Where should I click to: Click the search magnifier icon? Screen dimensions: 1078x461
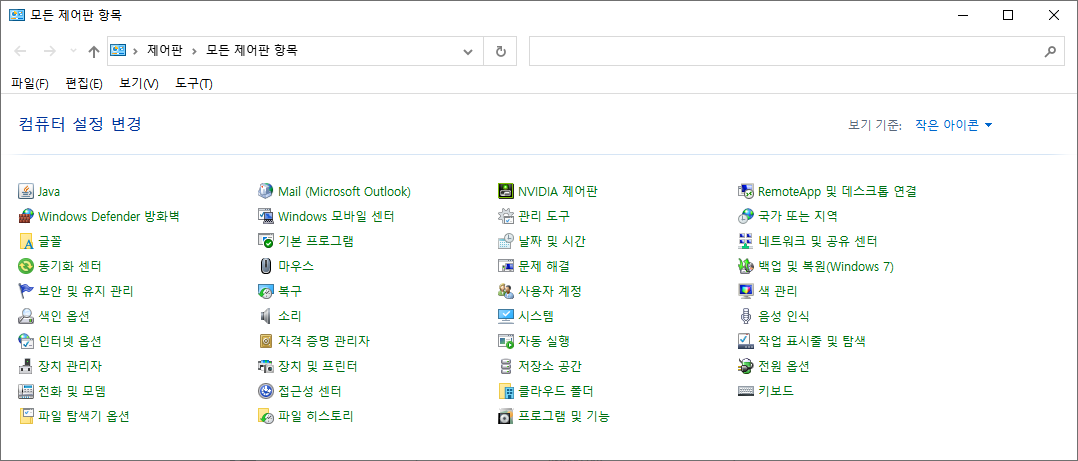[1050, 51]
